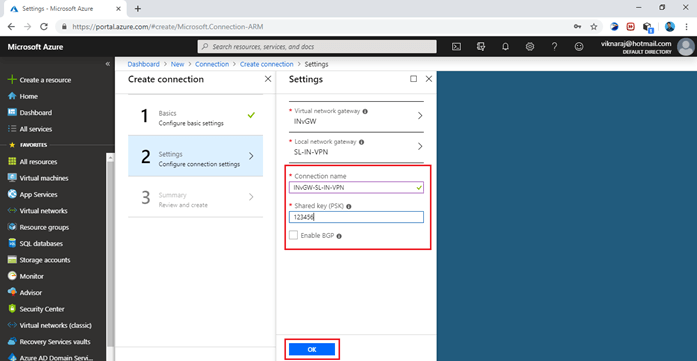
Task: Open the saved passwords key icon
Action: point(577,27)
